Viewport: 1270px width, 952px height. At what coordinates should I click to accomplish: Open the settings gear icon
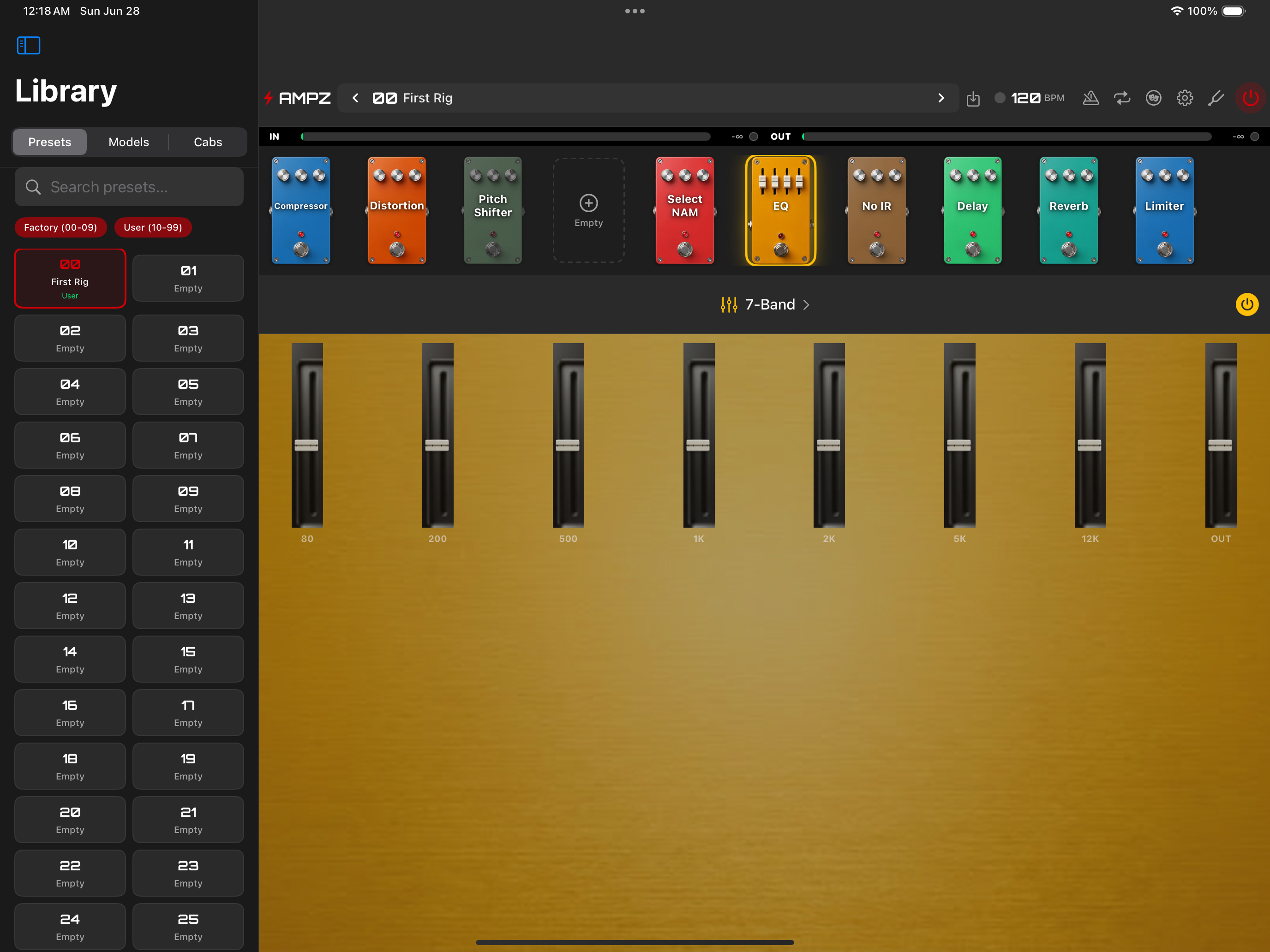[x=1185, y=98]
